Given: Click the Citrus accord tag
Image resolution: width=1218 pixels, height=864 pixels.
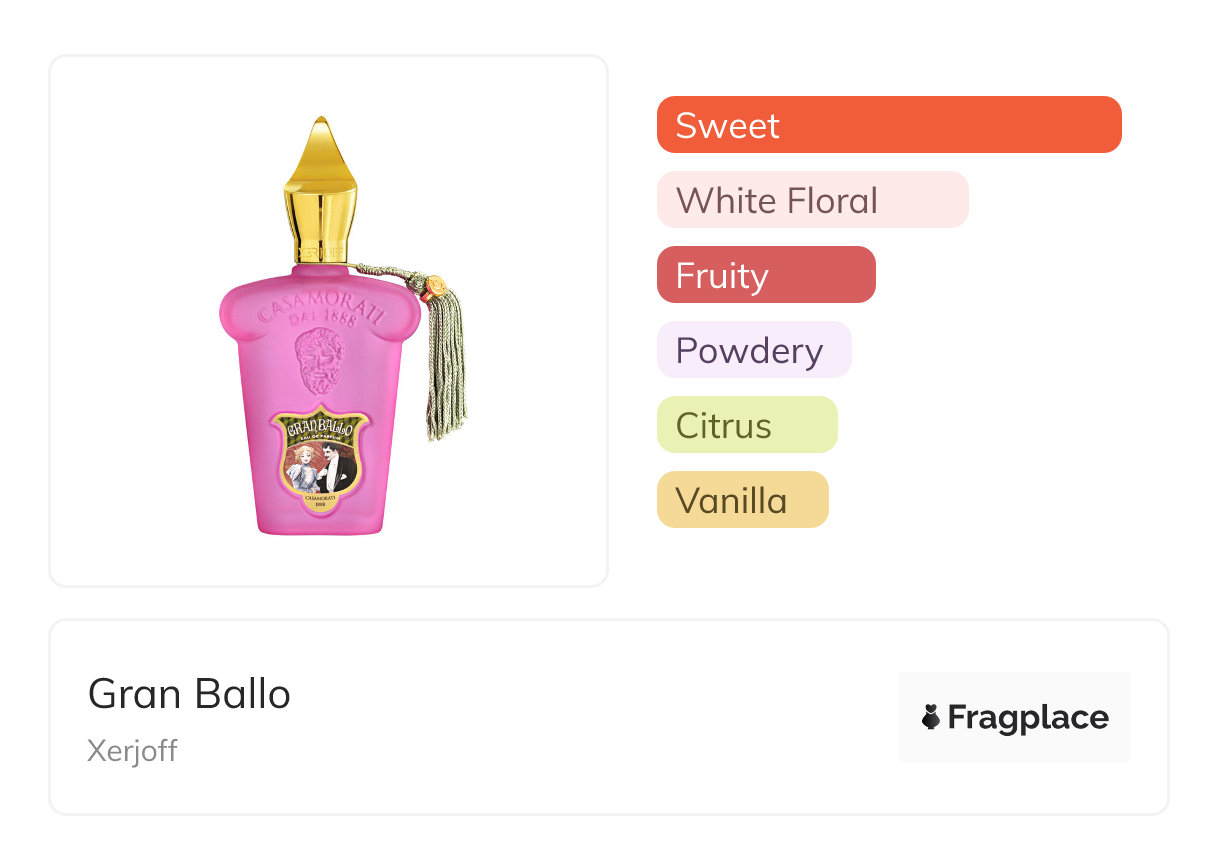Looking at the screenshot, I should (746, 425).
